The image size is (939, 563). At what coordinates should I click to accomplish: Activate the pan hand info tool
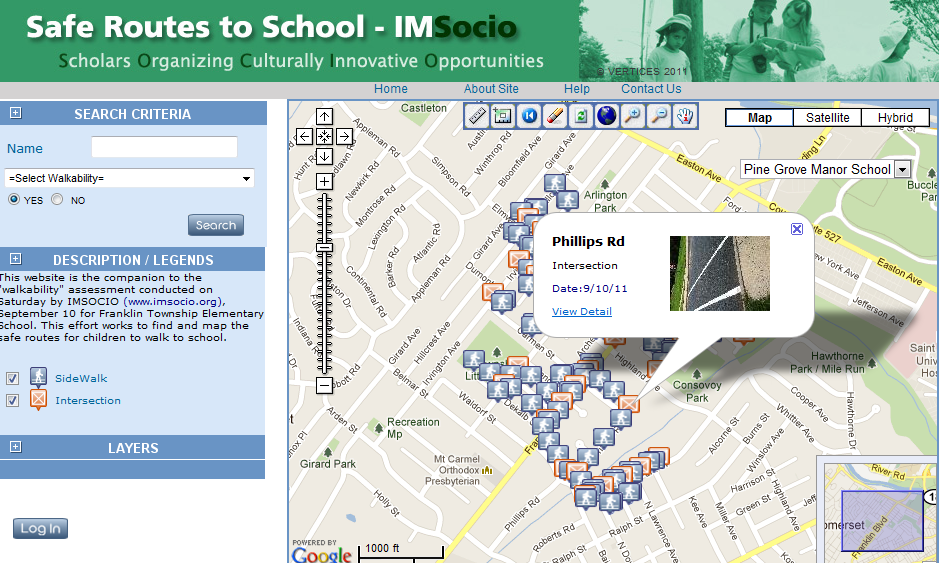point(685,116)
